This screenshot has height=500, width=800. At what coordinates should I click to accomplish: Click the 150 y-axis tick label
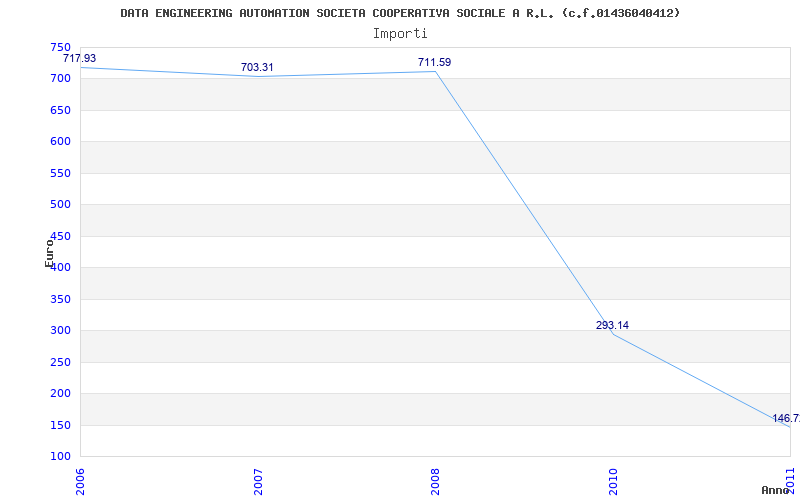coord(60,425)
